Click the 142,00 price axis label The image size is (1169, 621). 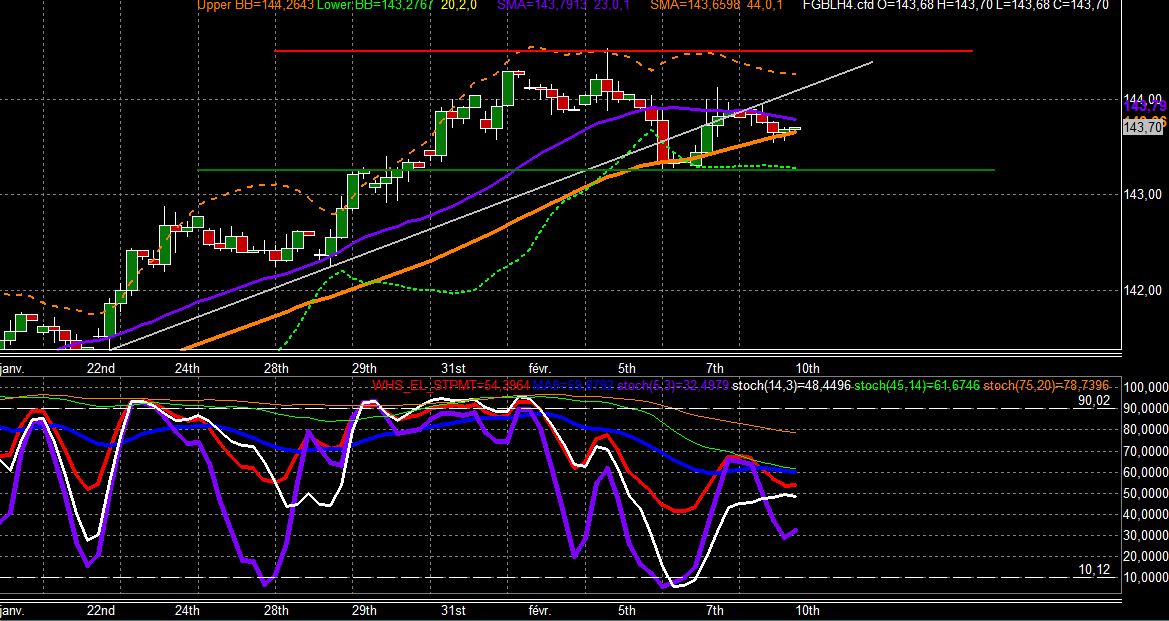pyautogui.click(x=1141, y=291)
